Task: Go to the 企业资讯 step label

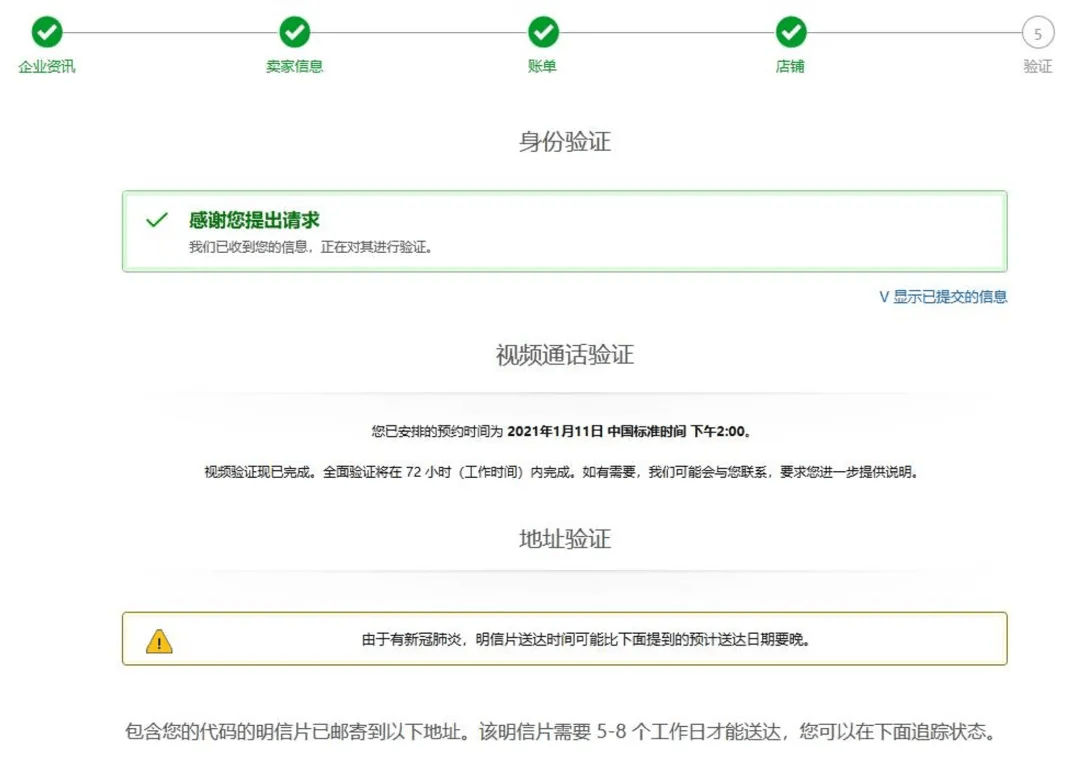Action: tap(47, 67)
